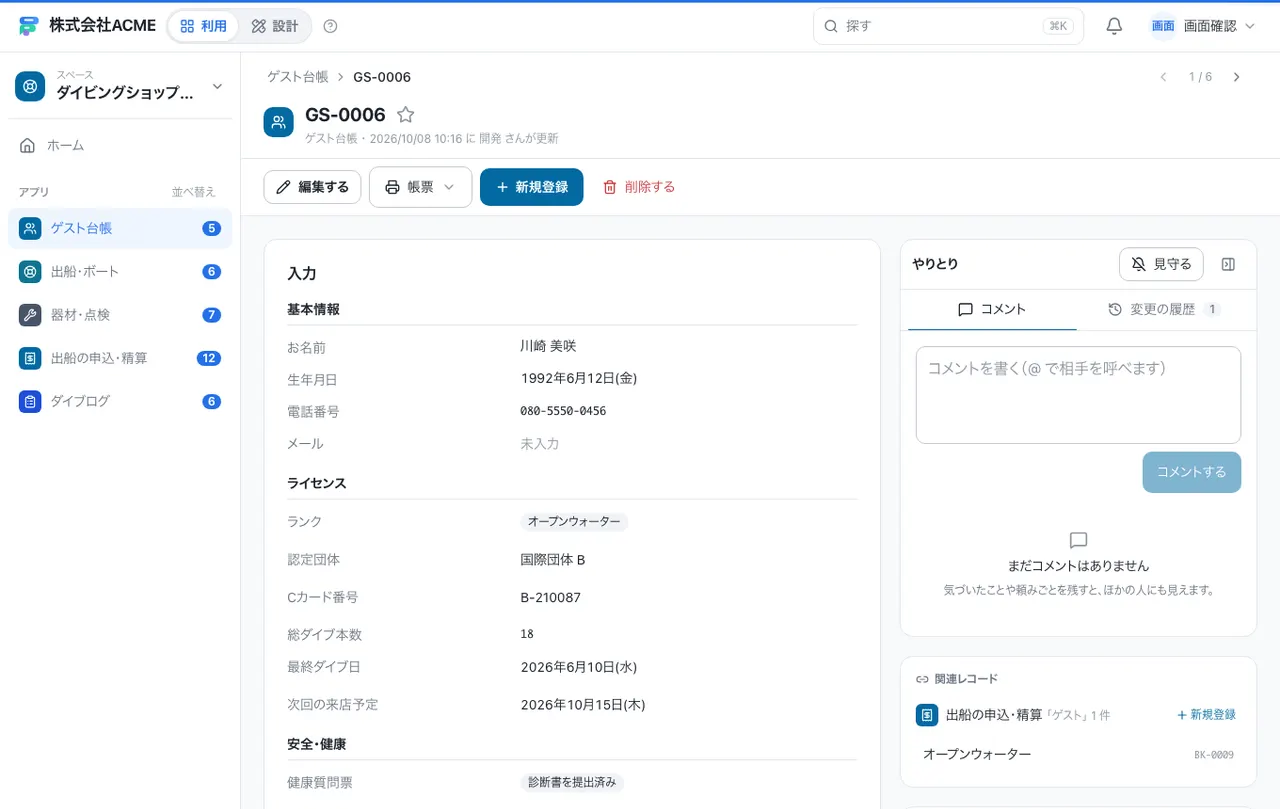Expand the ダイビングショップ space selector
Screen dimensions: 1280x809
point(120,86)
